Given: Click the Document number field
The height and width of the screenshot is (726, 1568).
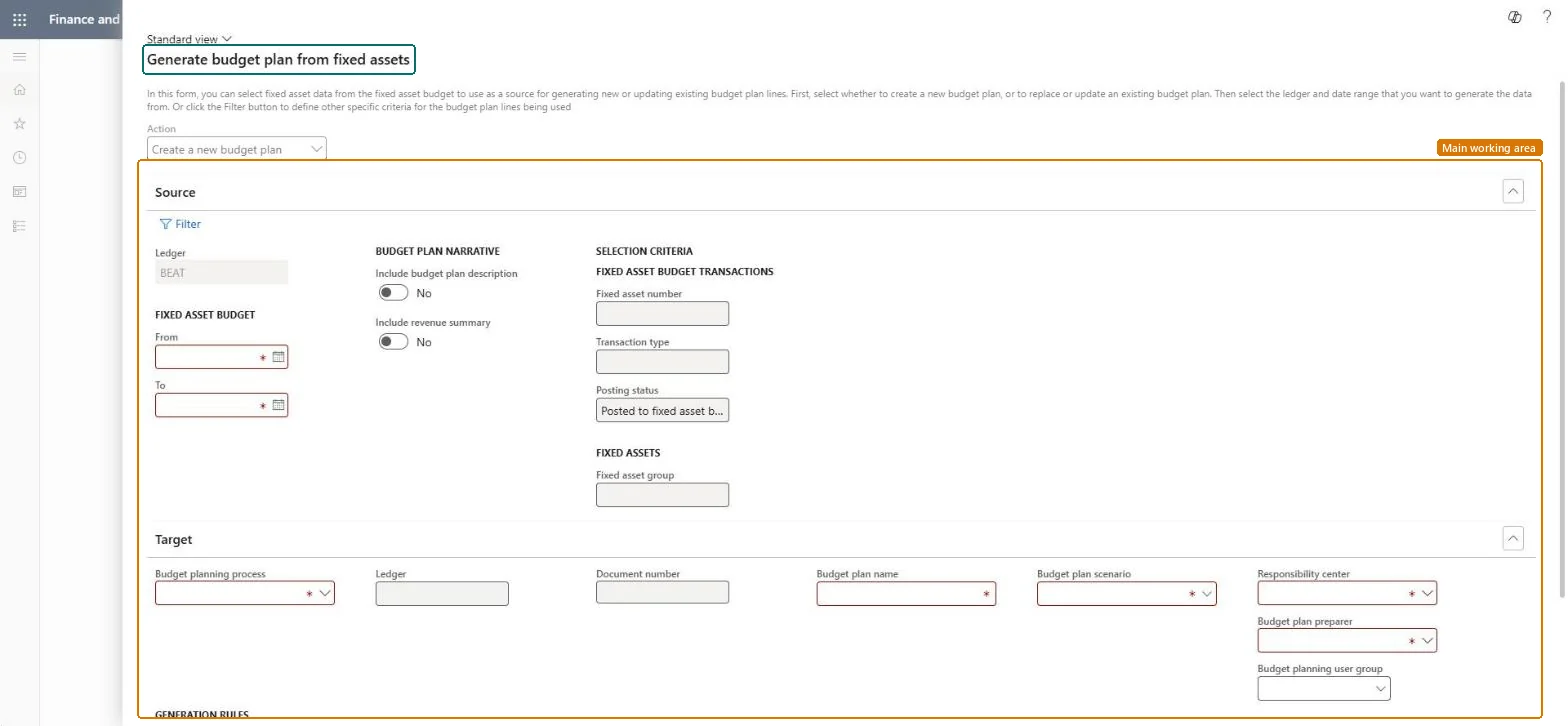Looking at the screenshot, I should pos(662,594).
